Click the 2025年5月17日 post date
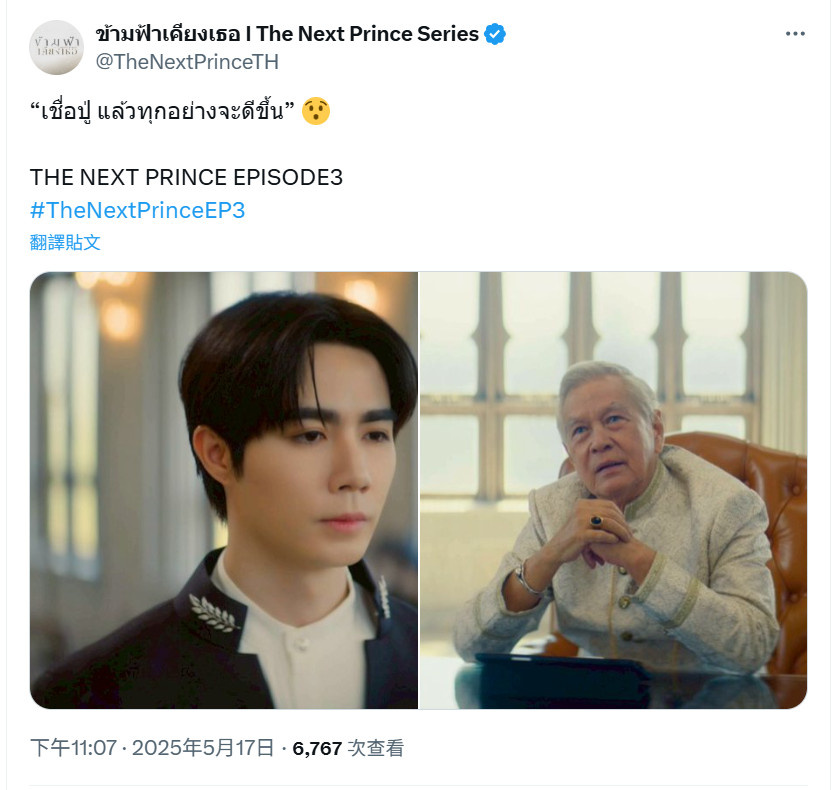The height and width of the screenshot is (790, 832). click(203, 748)
